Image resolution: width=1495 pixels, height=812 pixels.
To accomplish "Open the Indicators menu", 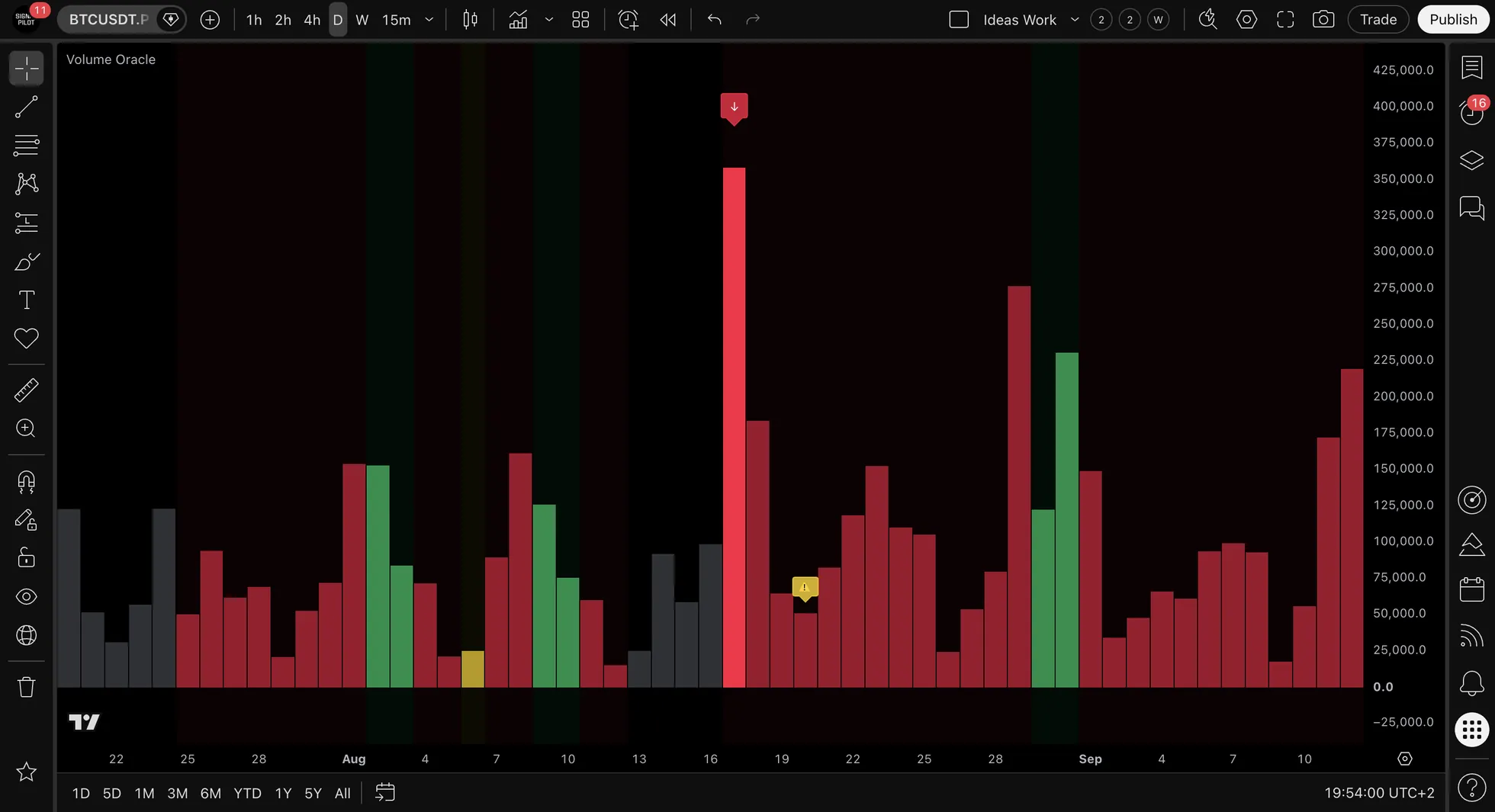I will point(518,20).
